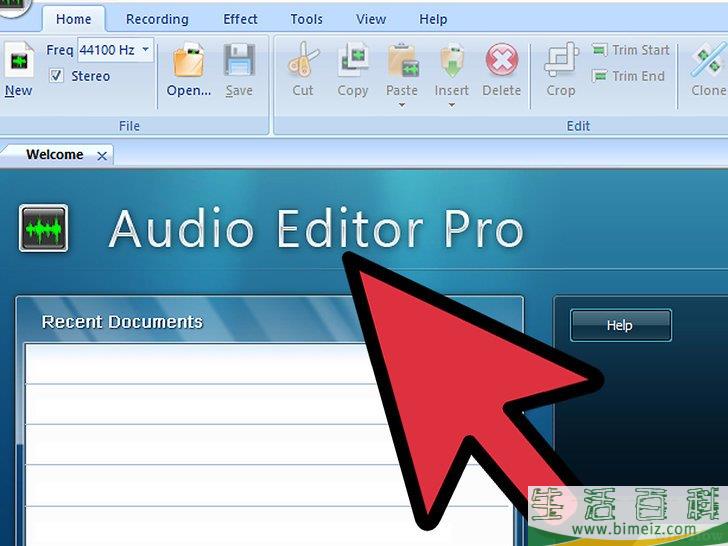728x546 pixels.
Task: Open the View ribbon tab
Action: 371,19
